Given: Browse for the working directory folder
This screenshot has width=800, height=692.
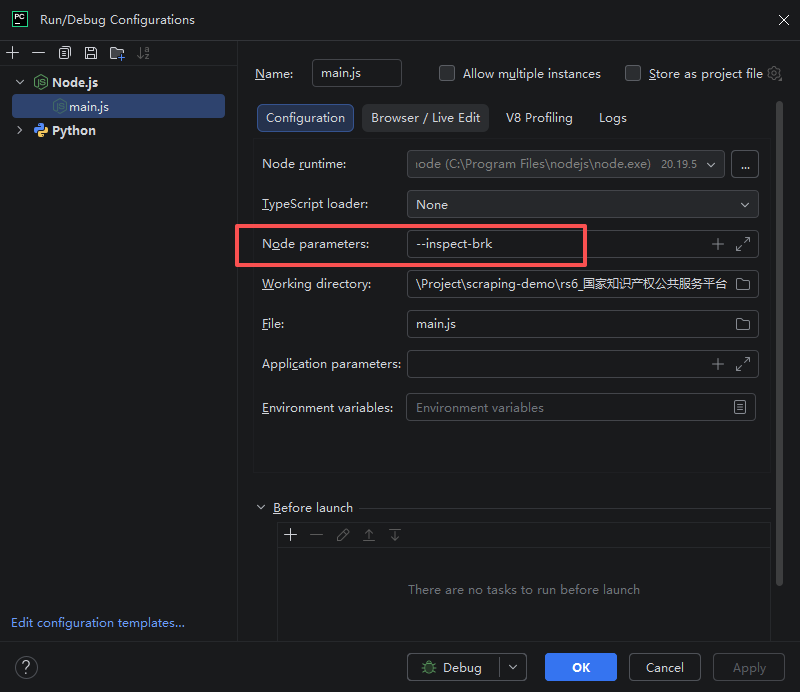Looking at the screenshot, I should coord(742,284).
